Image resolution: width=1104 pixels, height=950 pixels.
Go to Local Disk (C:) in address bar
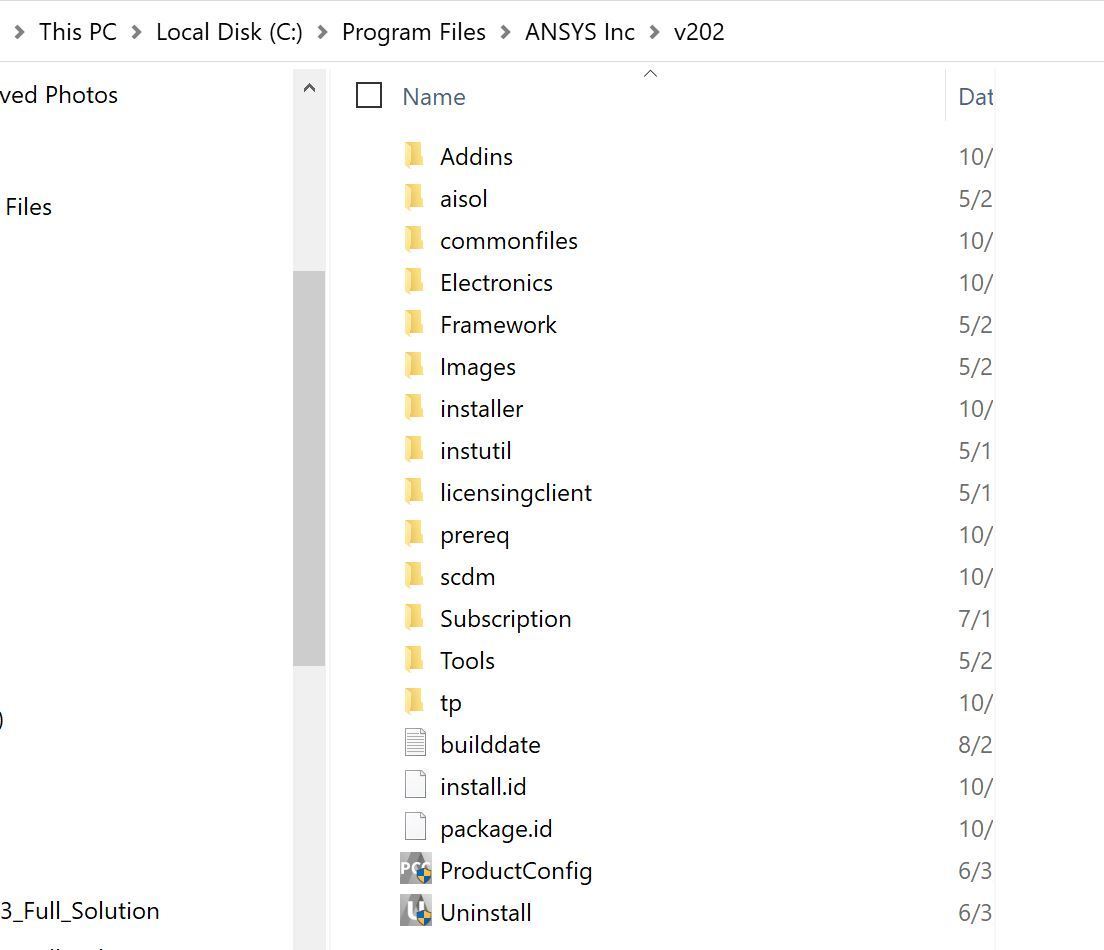(230, 32)
